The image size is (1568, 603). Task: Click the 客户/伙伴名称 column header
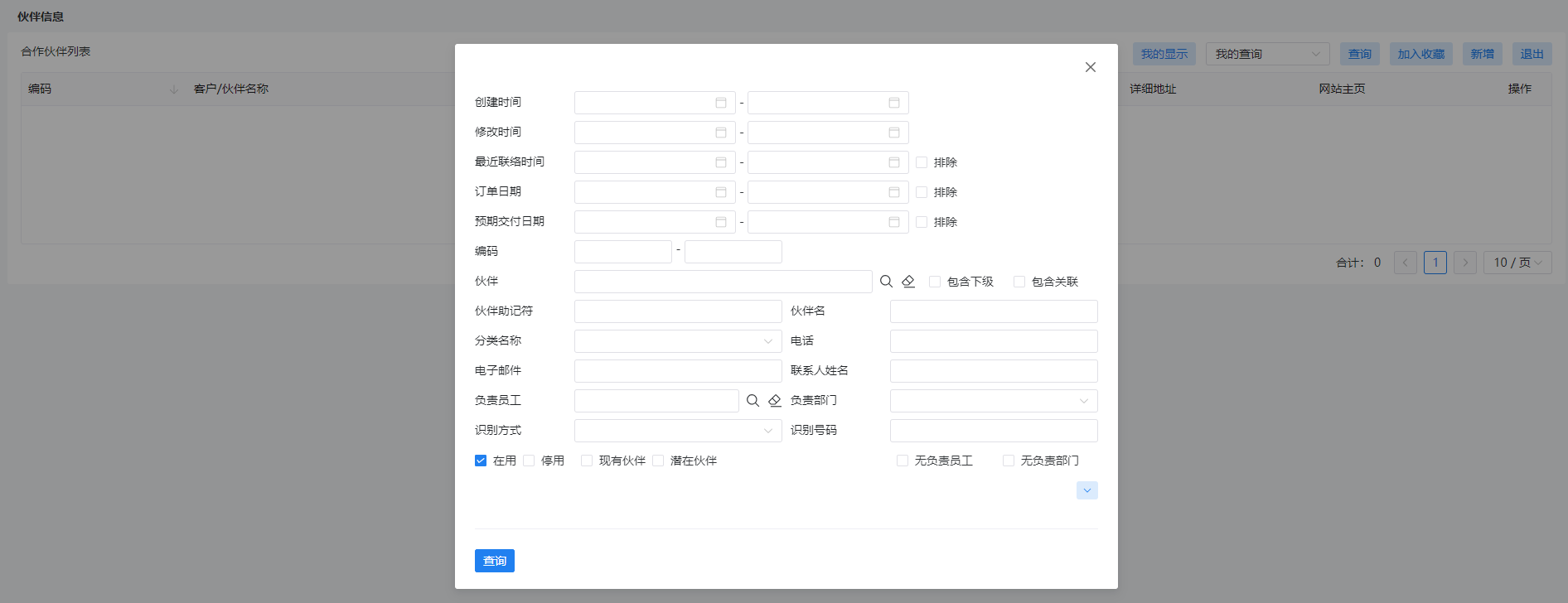tap(231, 89)
